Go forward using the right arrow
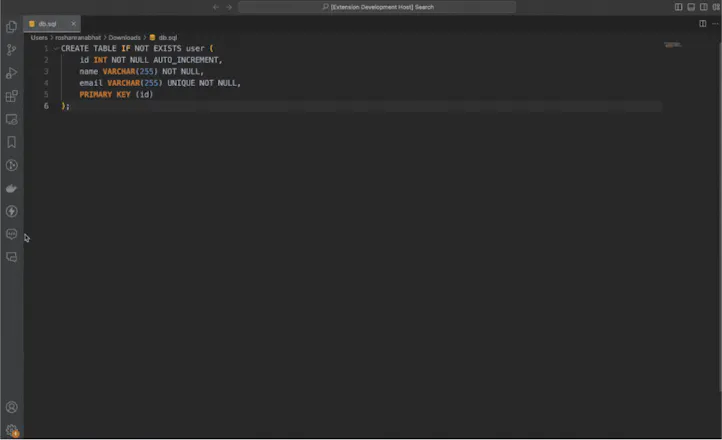 pos(229,7)
